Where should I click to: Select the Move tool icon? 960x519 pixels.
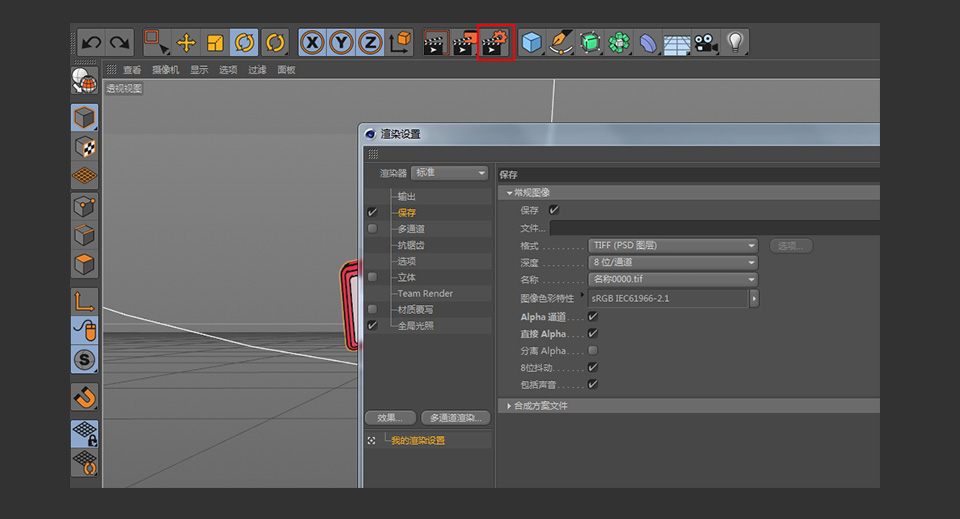[186, 43]
